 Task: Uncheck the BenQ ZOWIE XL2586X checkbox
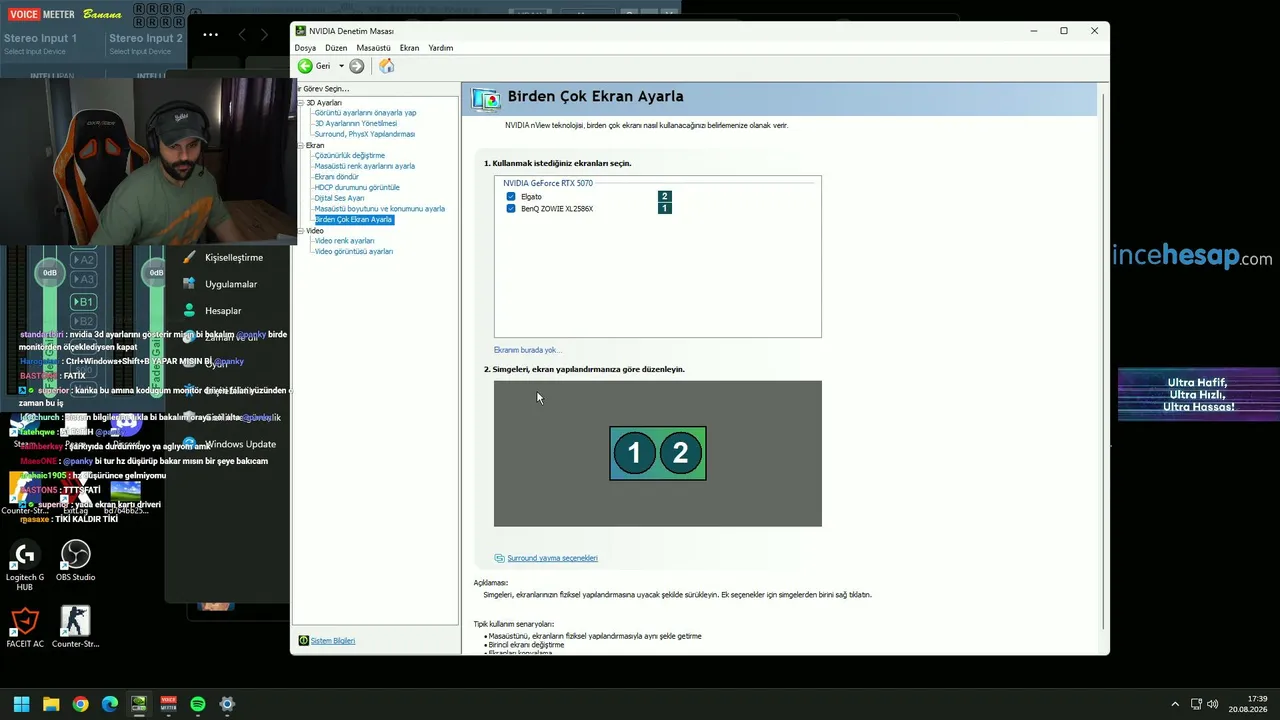(511, 209)
